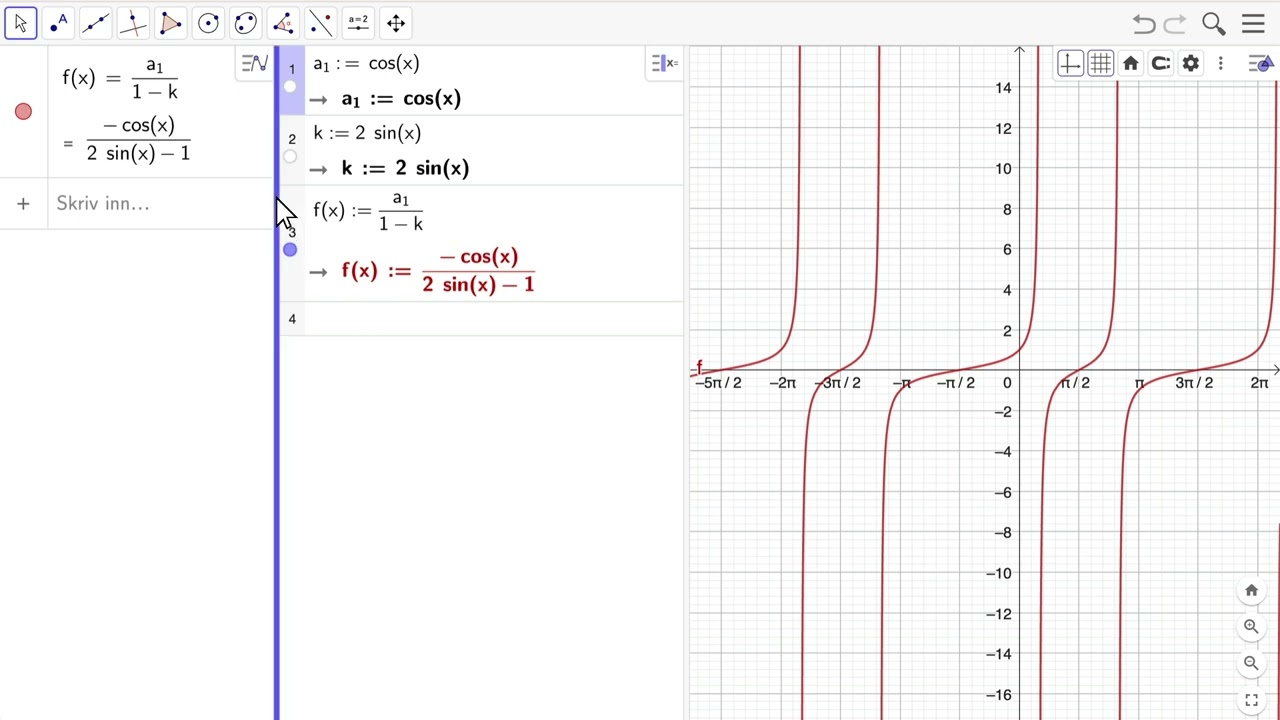Select red CAS output f(x) := −cos(x)/(2 sin(x)−1)

pyautogui.click(x=438, y=271)
